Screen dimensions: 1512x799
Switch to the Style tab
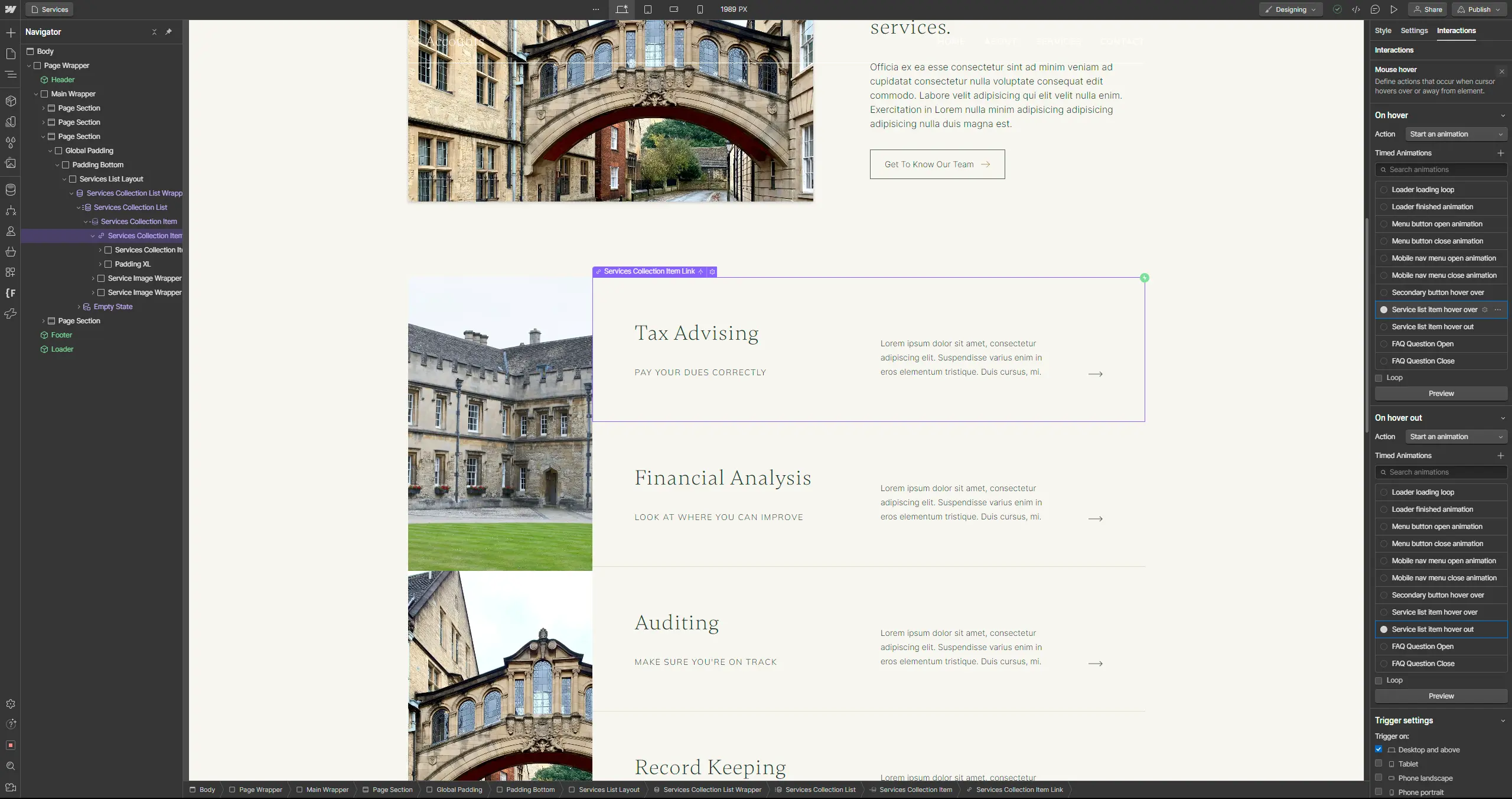pos(1383,31)
